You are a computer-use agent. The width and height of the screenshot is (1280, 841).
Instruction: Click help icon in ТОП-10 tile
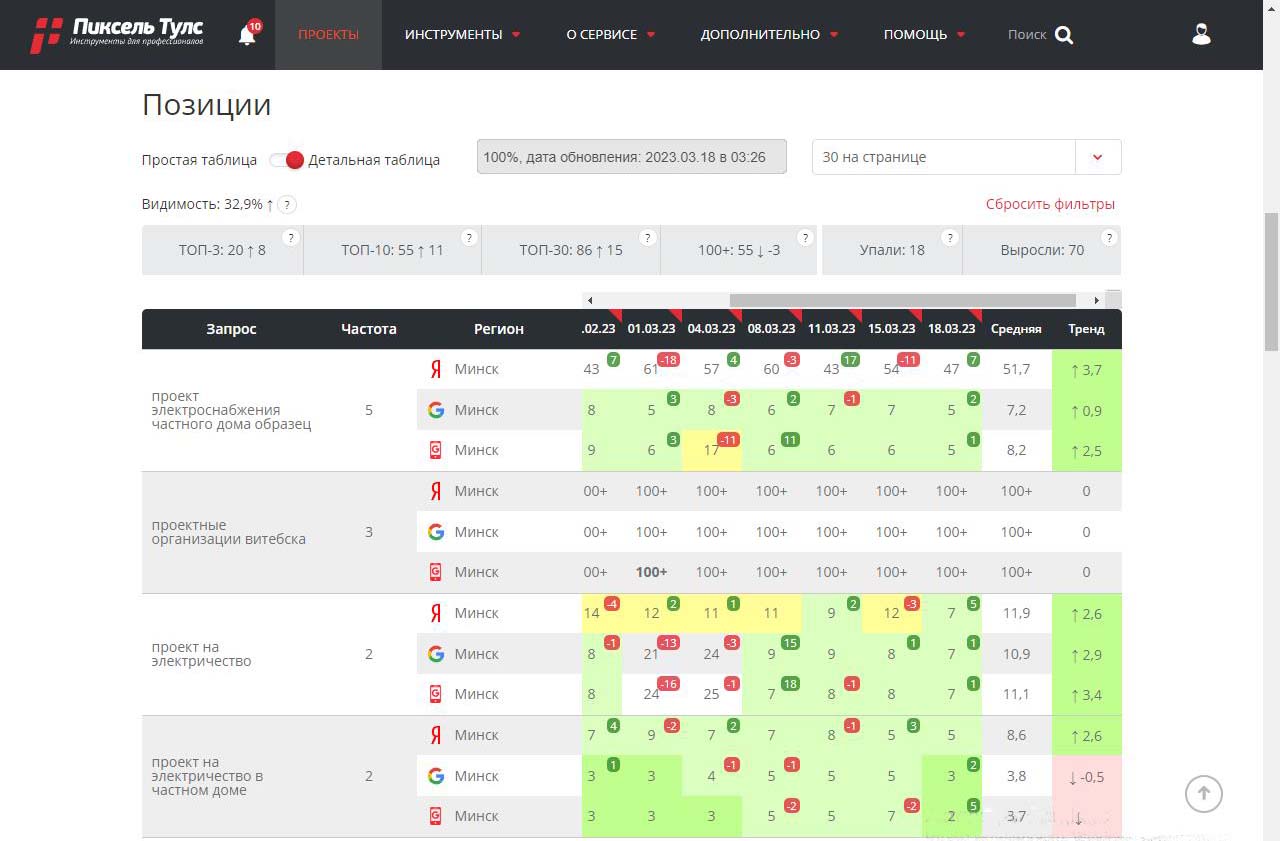(469, 238)
